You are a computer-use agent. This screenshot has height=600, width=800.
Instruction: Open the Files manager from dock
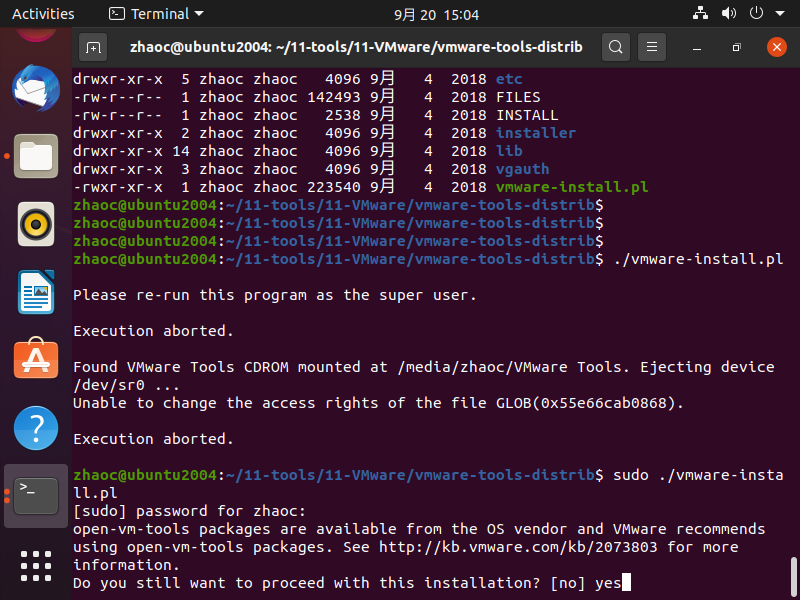pyautogui.click(x=36, y=156)
